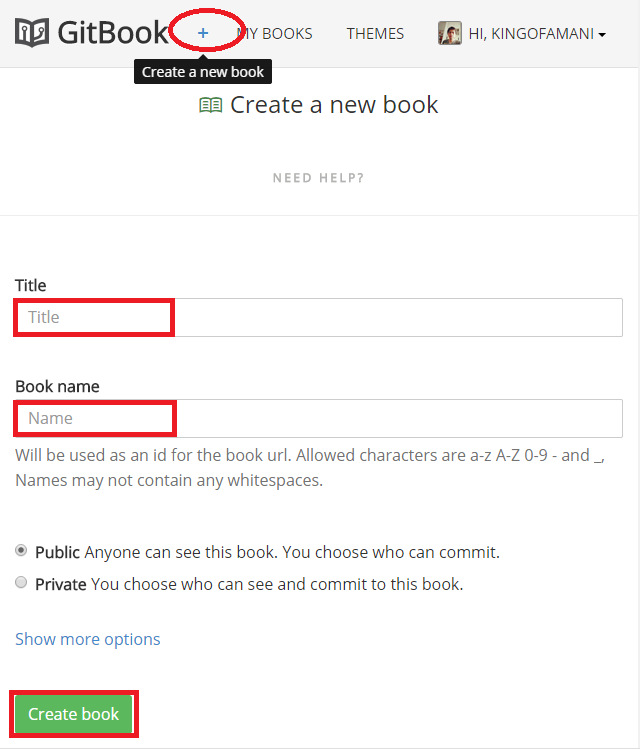Open the NEED HELP? link
This screenshot has width=640, height=749.
tap(318, 178)
